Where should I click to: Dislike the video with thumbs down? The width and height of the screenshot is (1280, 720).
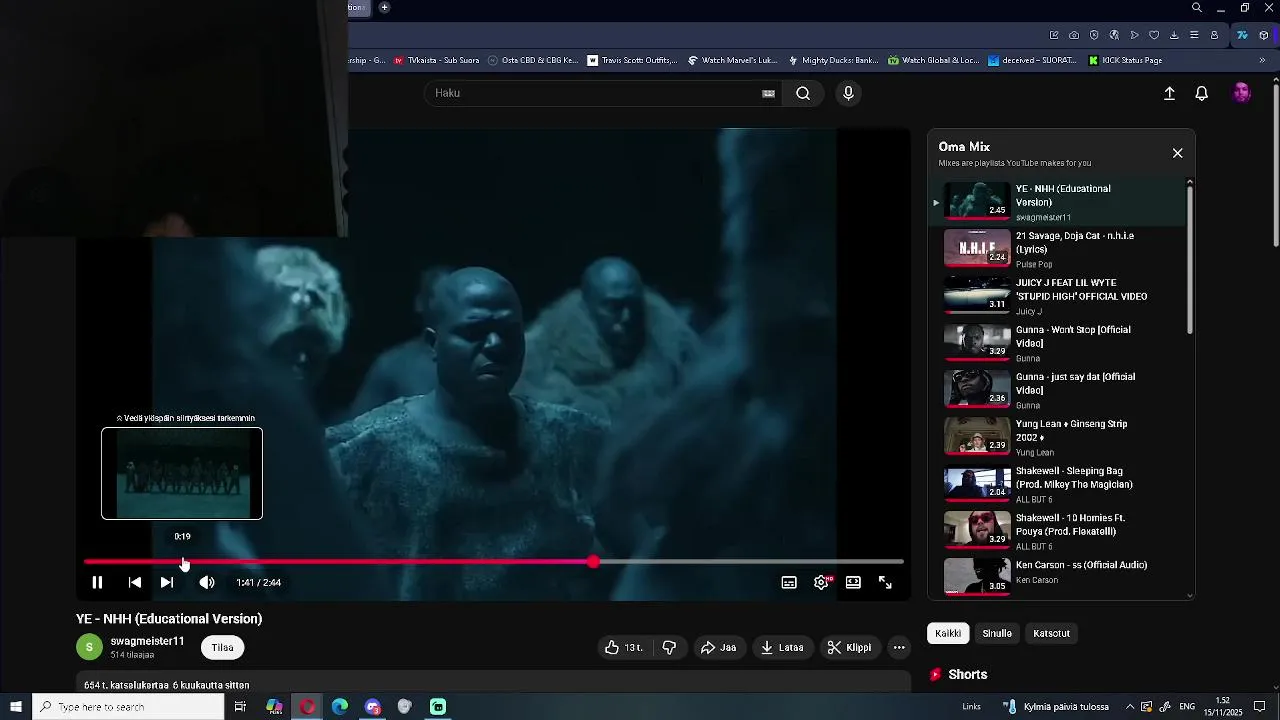point(669,647)
